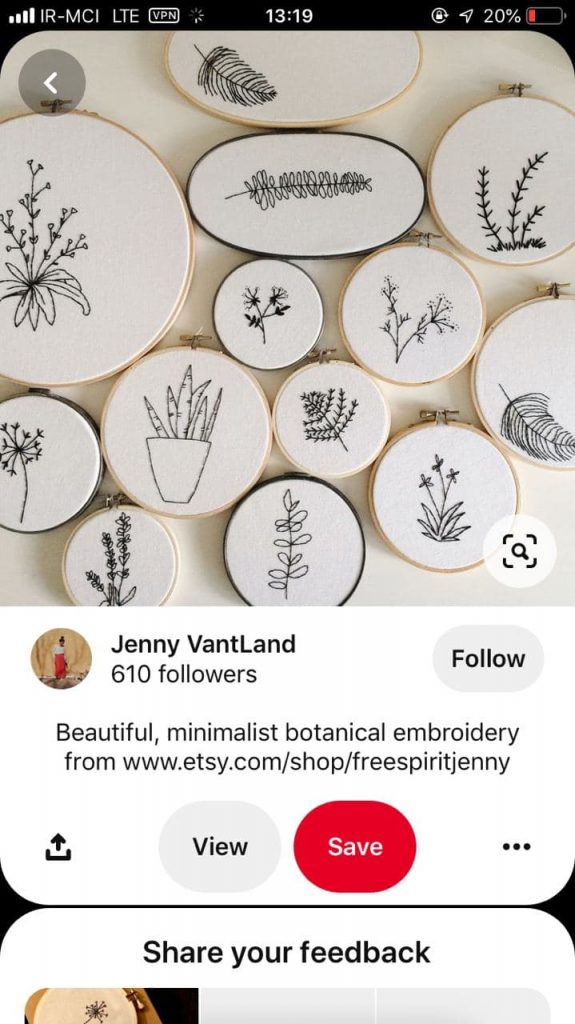Open the Jenny VantLand name link
The image size is (575, 1024).
pos(203,644)
